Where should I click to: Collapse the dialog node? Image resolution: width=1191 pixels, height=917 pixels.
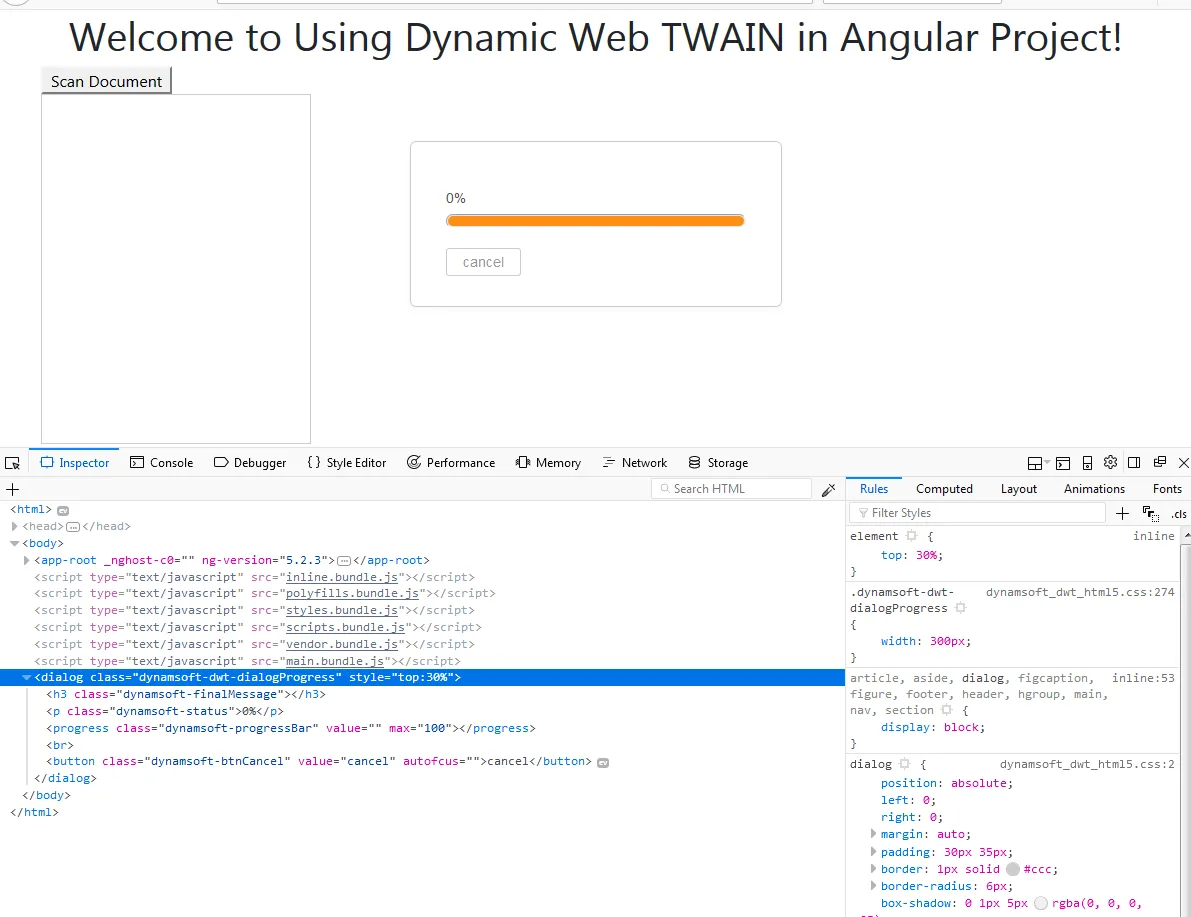(x=27, y=677)
